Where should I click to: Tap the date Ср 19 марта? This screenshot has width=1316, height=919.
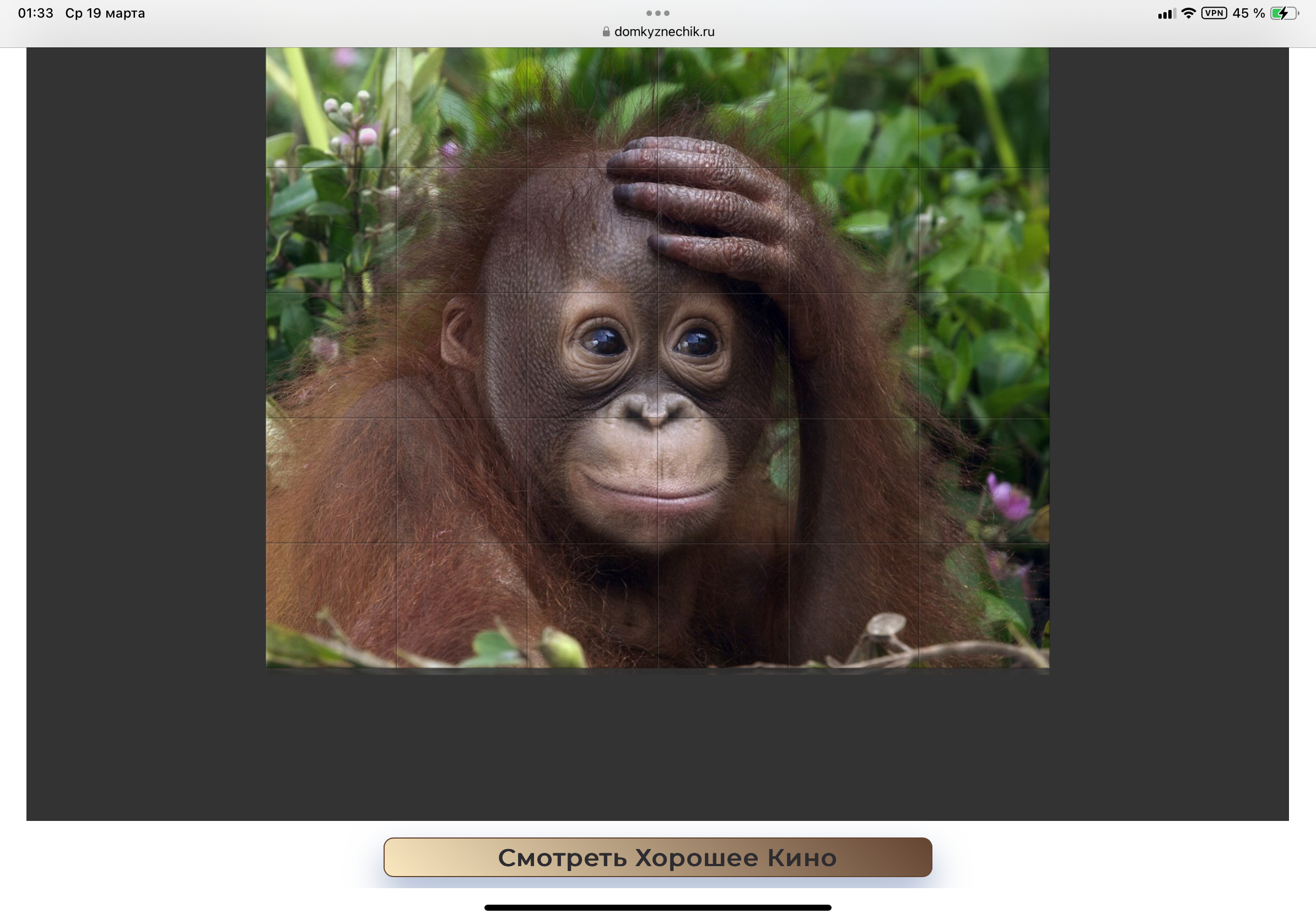pos(105,13)
